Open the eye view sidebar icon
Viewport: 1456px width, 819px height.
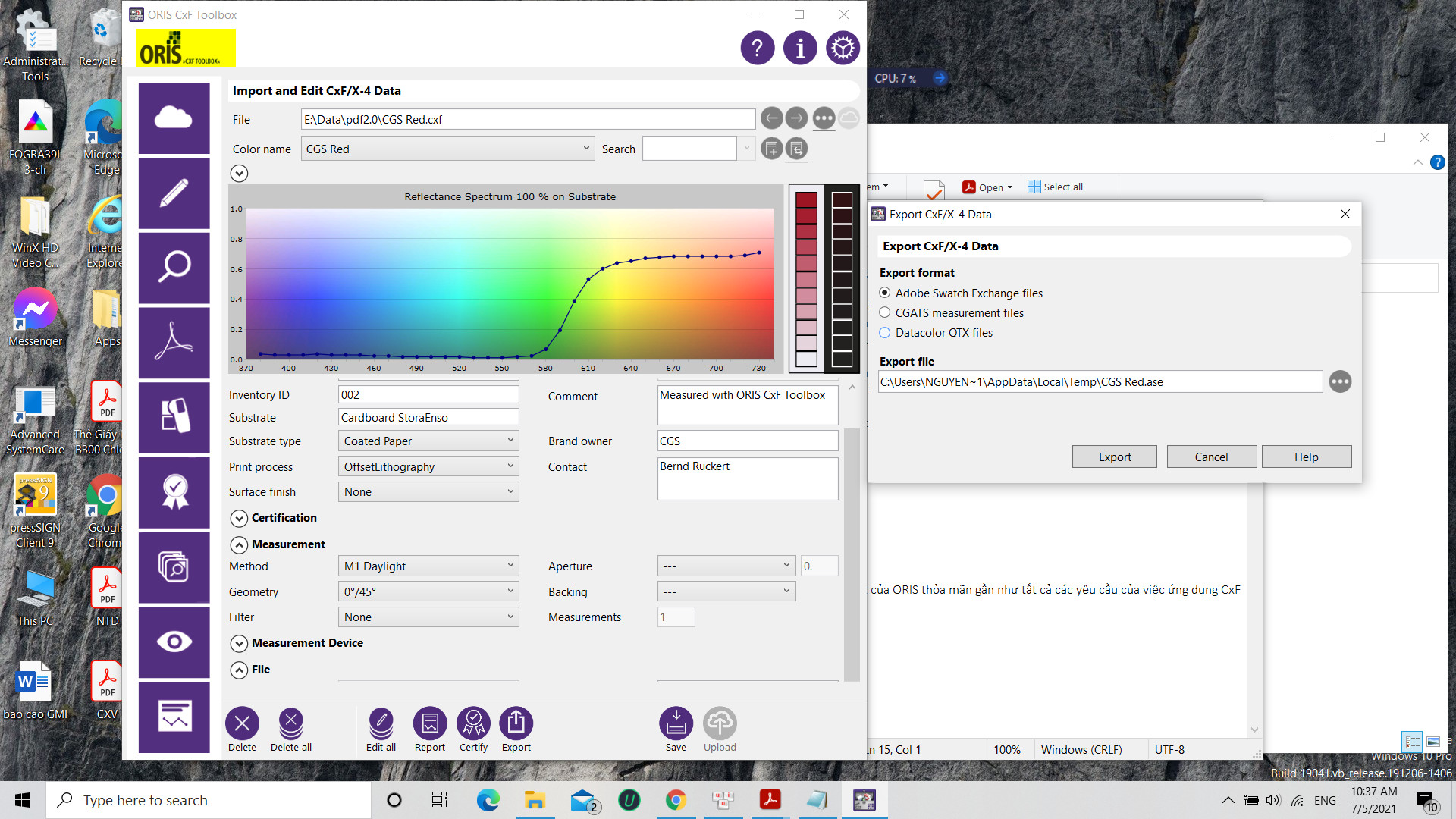pyautogui.click(x=174, y=642)
